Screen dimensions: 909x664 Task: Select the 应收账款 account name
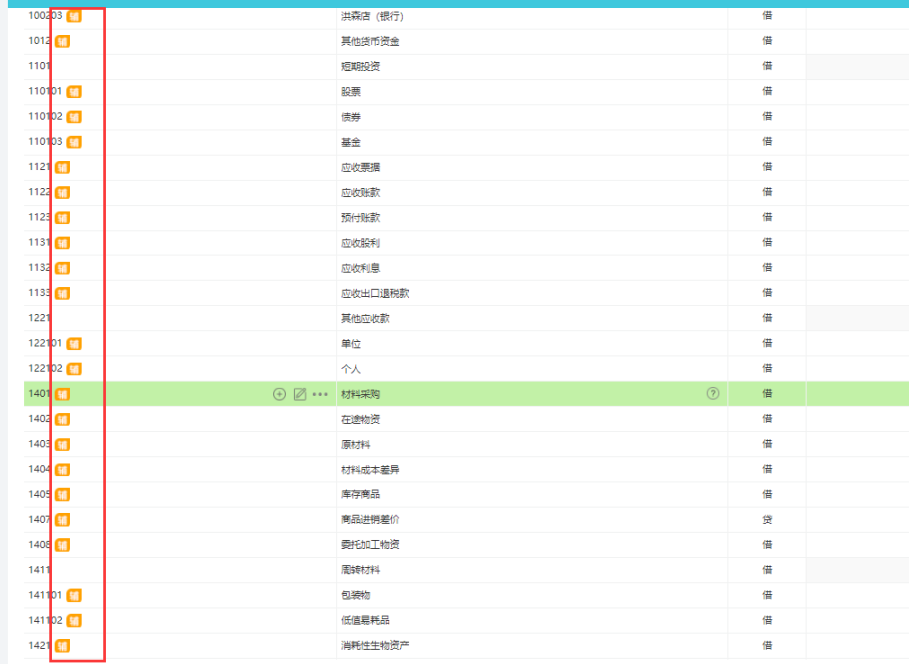tap(361, 193)
